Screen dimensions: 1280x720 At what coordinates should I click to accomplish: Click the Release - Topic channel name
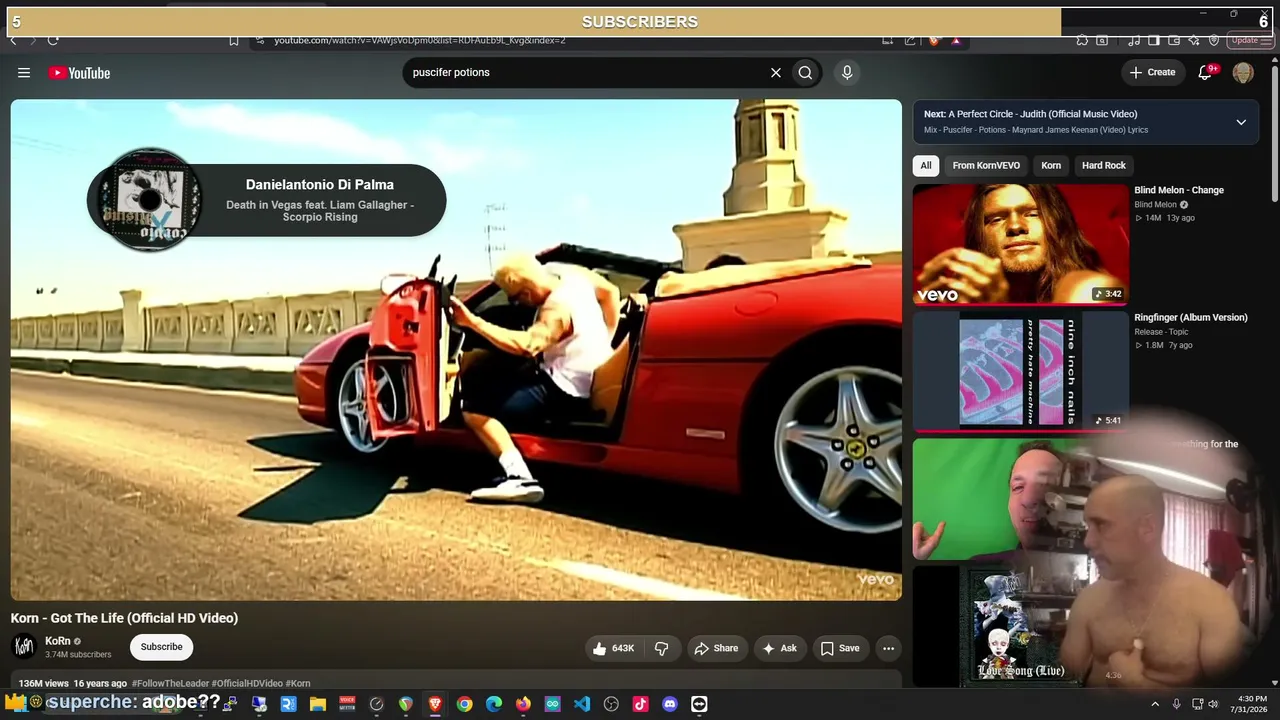coord(1161,332)
